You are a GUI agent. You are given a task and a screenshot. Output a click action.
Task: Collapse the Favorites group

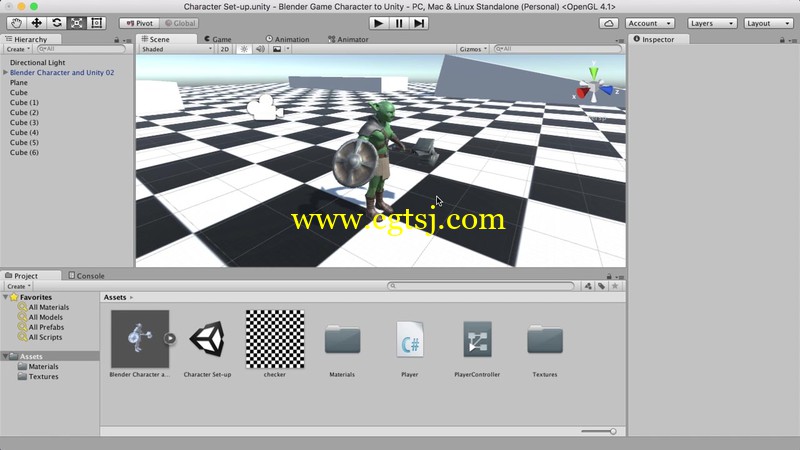point(6,297)
